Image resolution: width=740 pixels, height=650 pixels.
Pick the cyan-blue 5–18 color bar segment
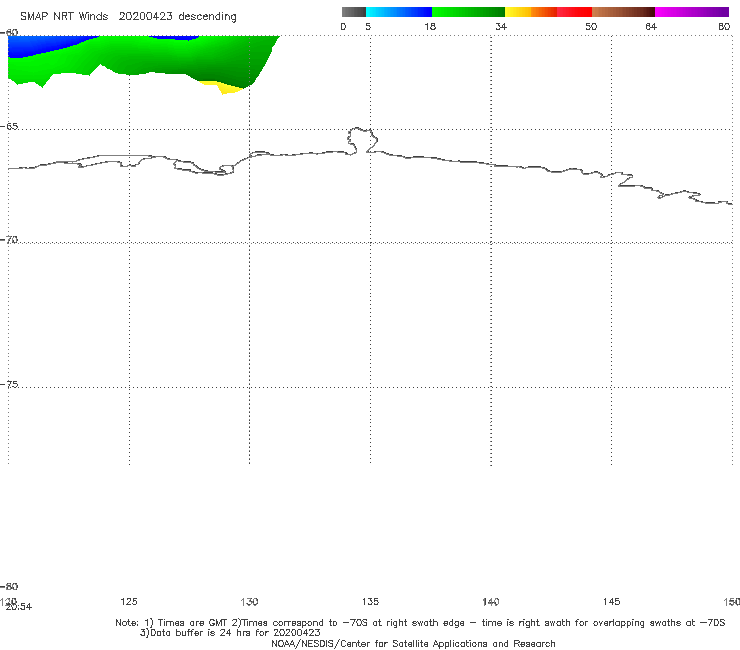click(399, 12)
